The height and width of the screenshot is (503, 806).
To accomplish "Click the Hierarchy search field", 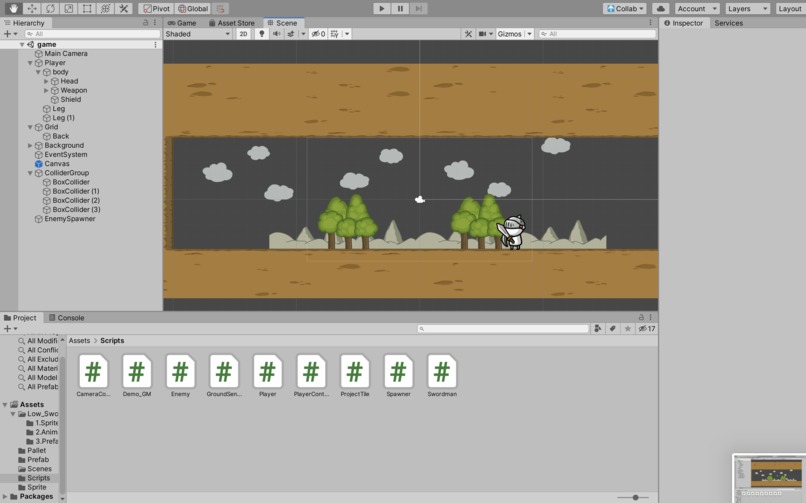I will (93, 34).
